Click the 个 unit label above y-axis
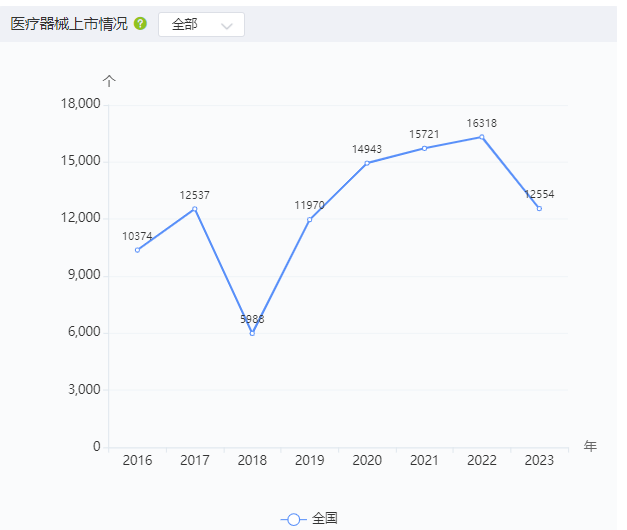Viewport: 627px width, 530px height. [109, 81]
